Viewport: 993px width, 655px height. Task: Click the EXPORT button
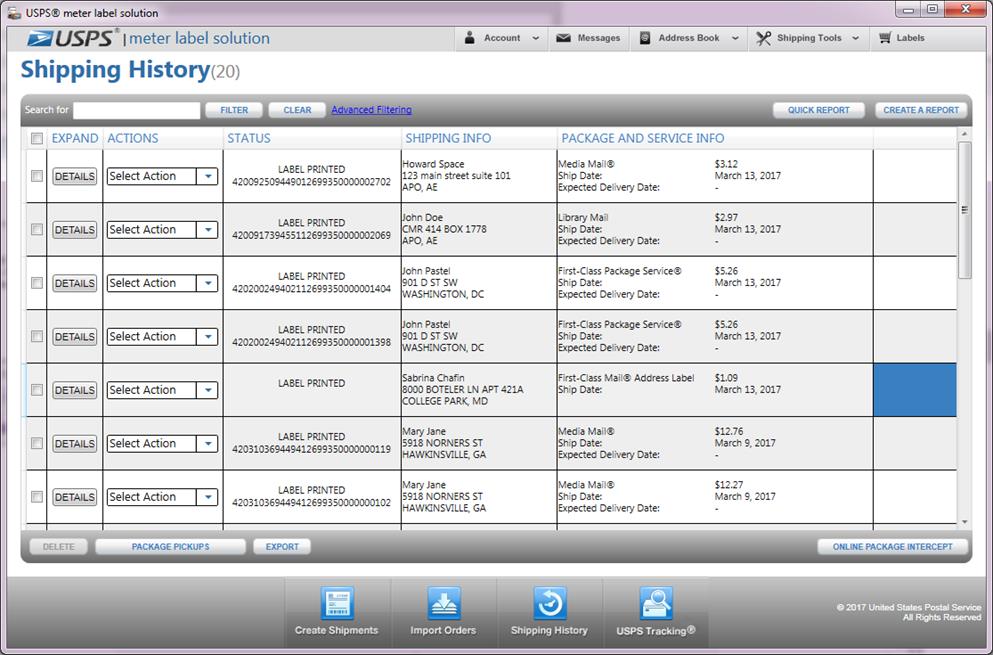click(282, 547)
